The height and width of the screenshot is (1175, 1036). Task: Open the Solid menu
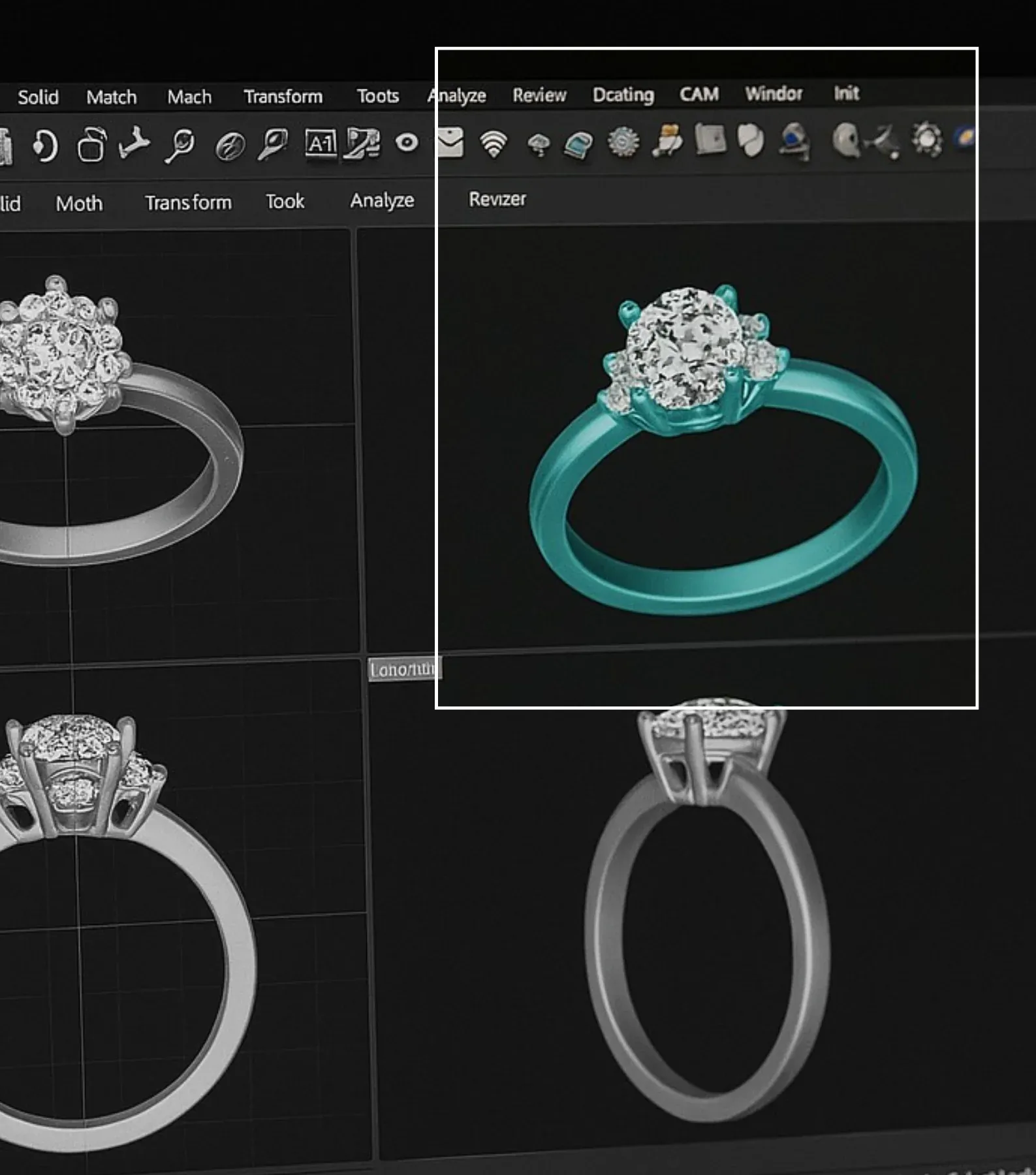[x=38, y=97]
